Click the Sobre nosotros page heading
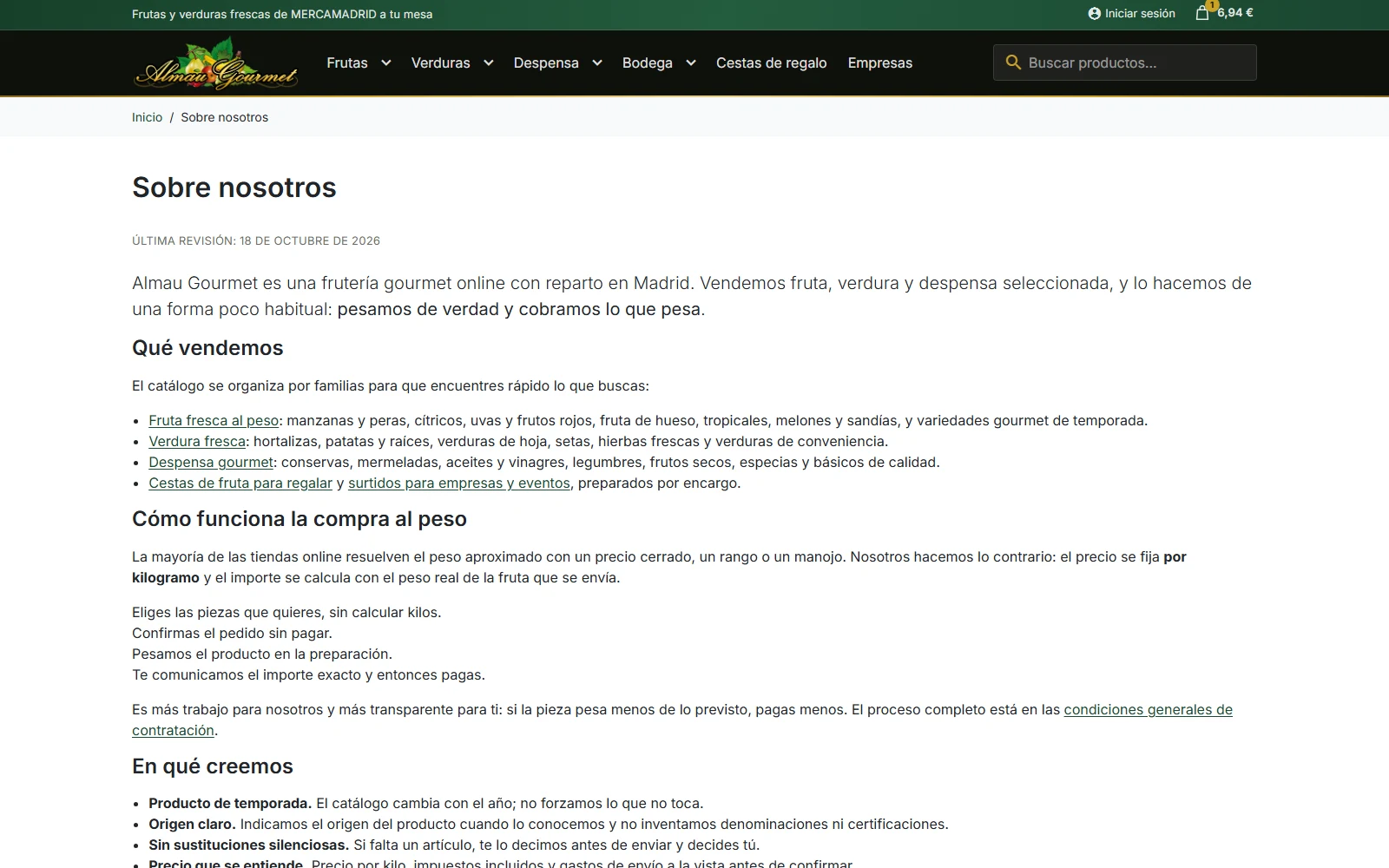Viewport: 1389px width, 868px height. (234, 187)
